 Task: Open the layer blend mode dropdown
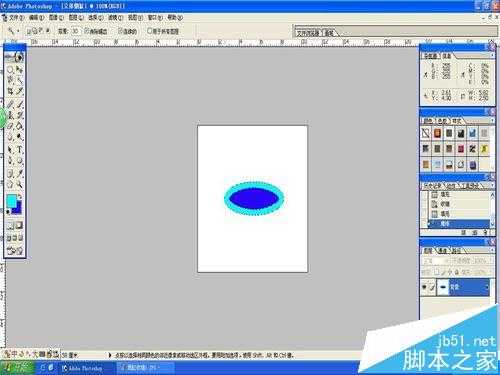[x=436, y=261]
